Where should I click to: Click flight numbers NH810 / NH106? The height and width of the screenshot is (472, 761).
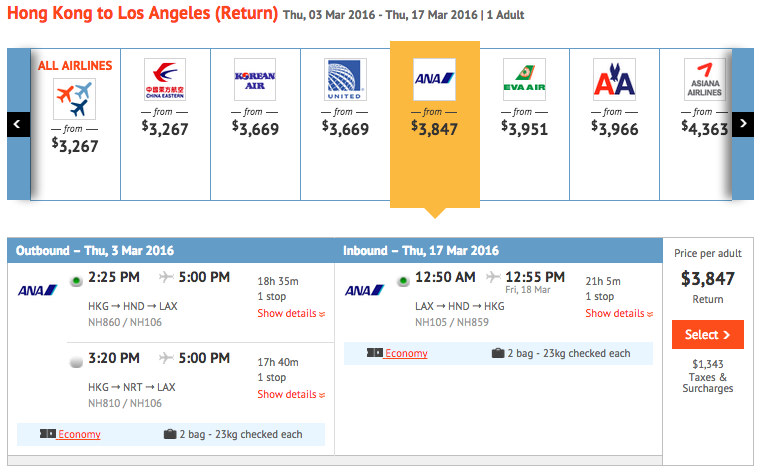[x=125, y=403]
